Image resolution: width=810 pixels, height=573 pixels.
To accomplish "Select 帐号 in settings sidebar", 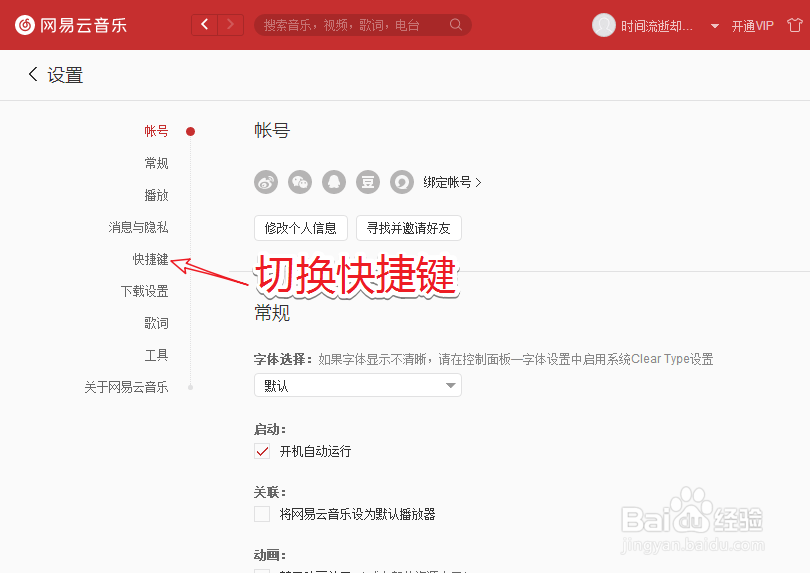I will coord(157,131).
